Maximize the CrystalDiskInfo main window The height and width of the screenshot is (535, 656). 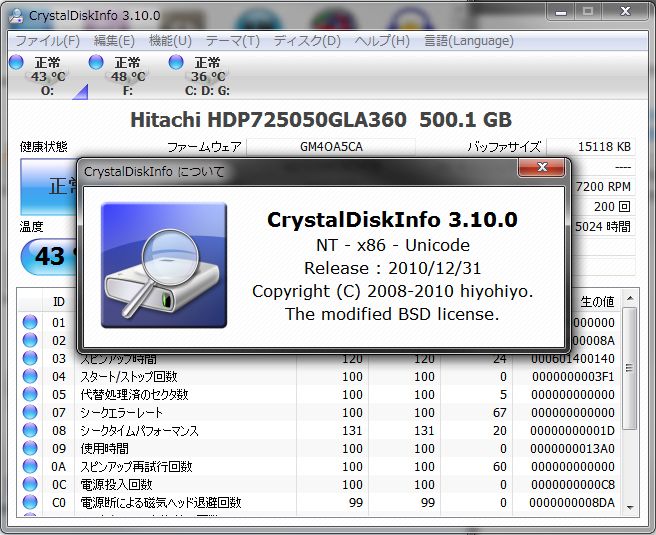(x=588, y=12)
